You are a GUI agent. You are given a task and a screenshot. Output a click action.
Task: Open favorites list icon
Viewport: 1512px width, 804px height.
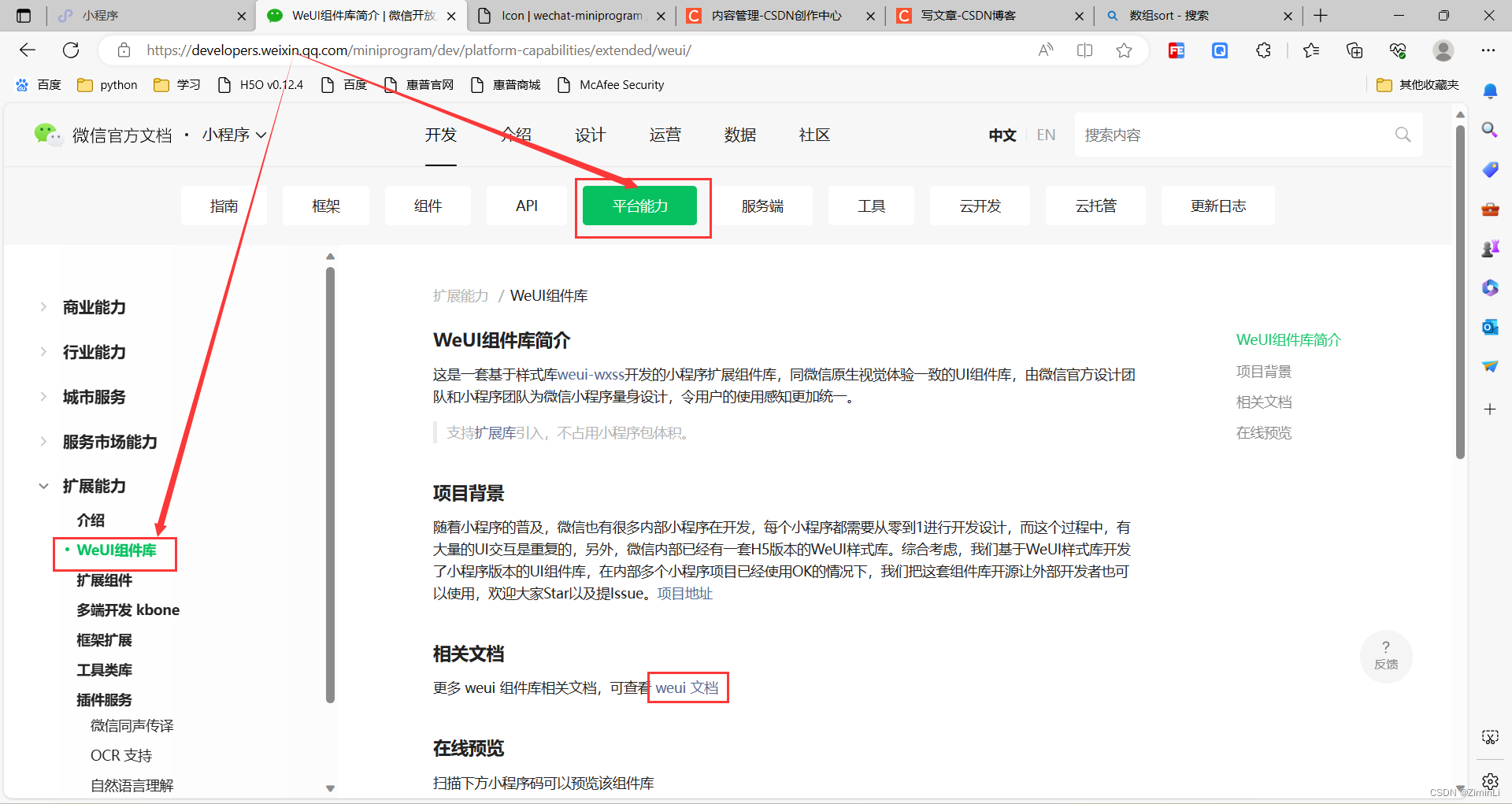pyautogui.click(x=1311, y=50)
